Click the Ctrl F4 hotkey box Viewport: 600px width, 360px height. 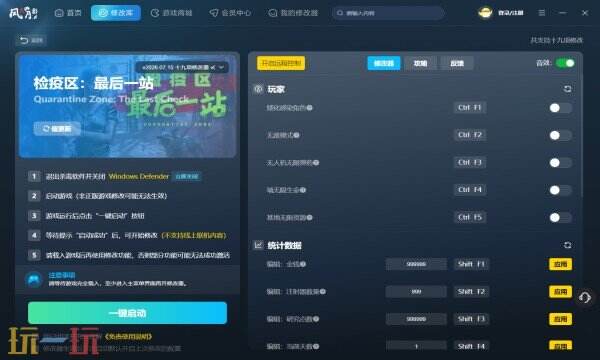point(470,190)
